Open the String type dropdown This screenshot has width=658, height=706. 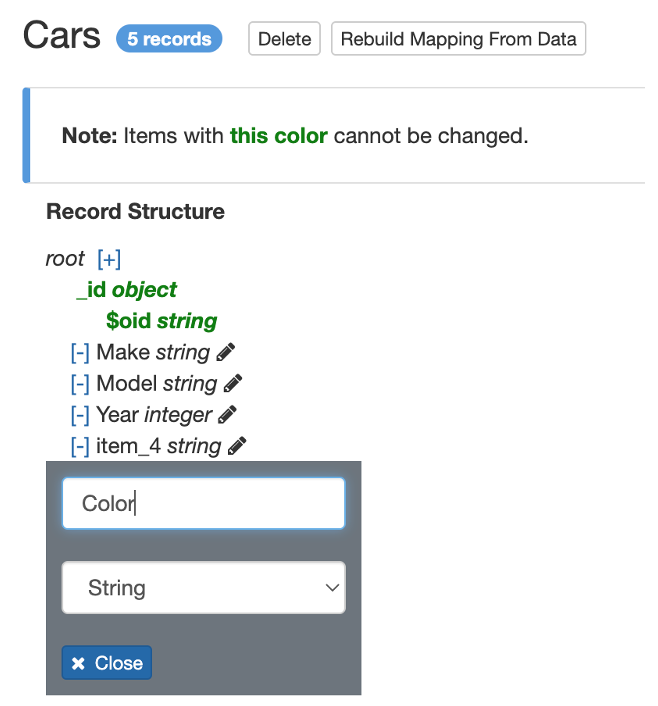[x=203, y=588]
